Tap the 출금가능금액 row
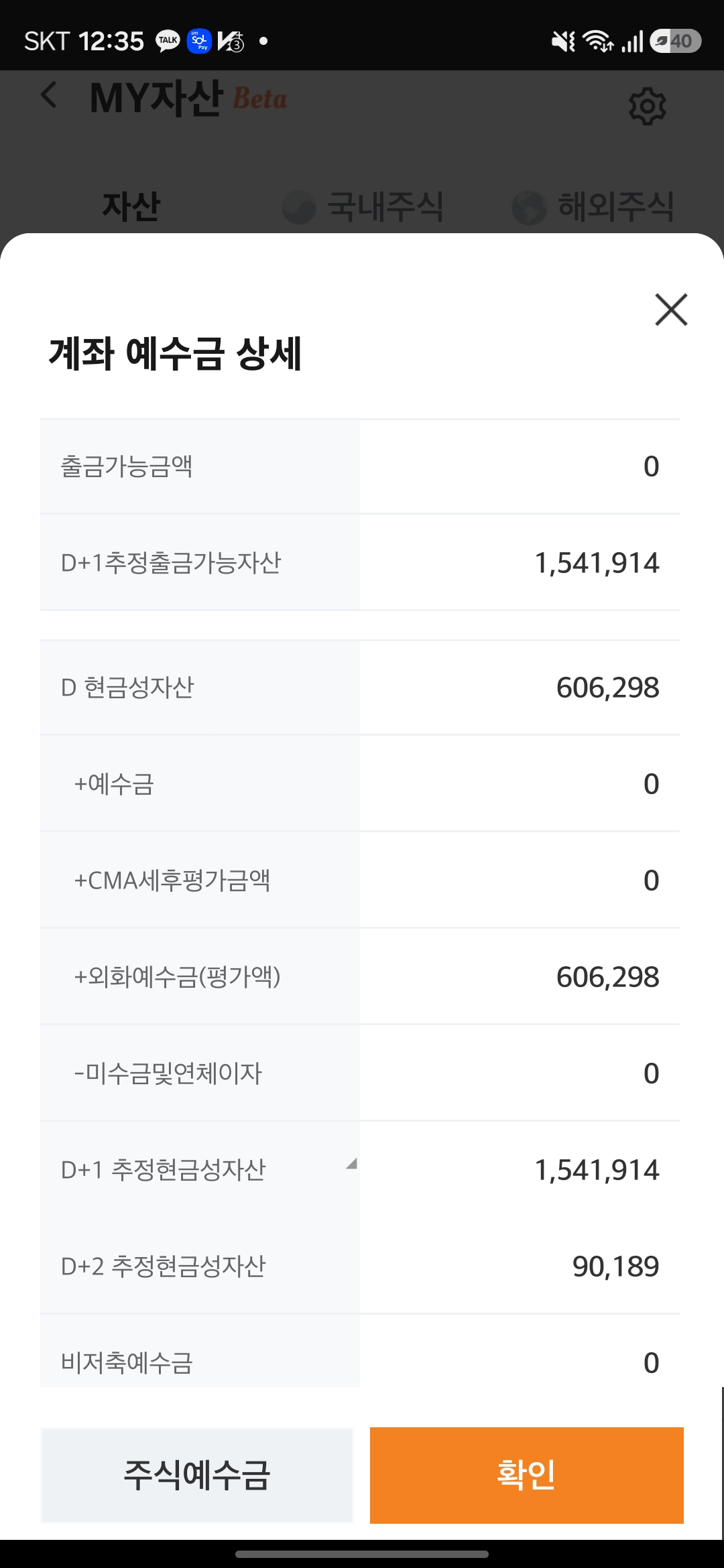724x1568 pixels. tap(360, 466)
